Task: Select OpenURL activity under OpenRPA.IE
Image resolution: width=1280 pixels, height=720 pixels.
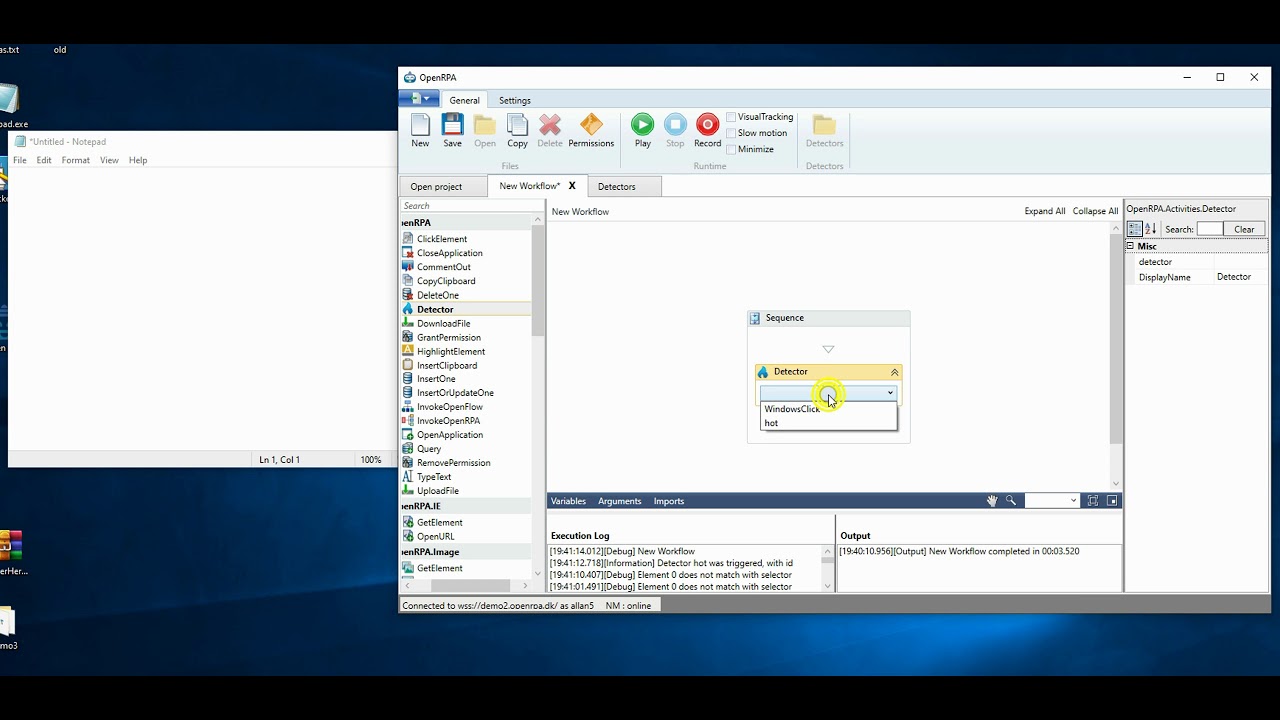Action: pyautogui.click(x=435, y=536)
